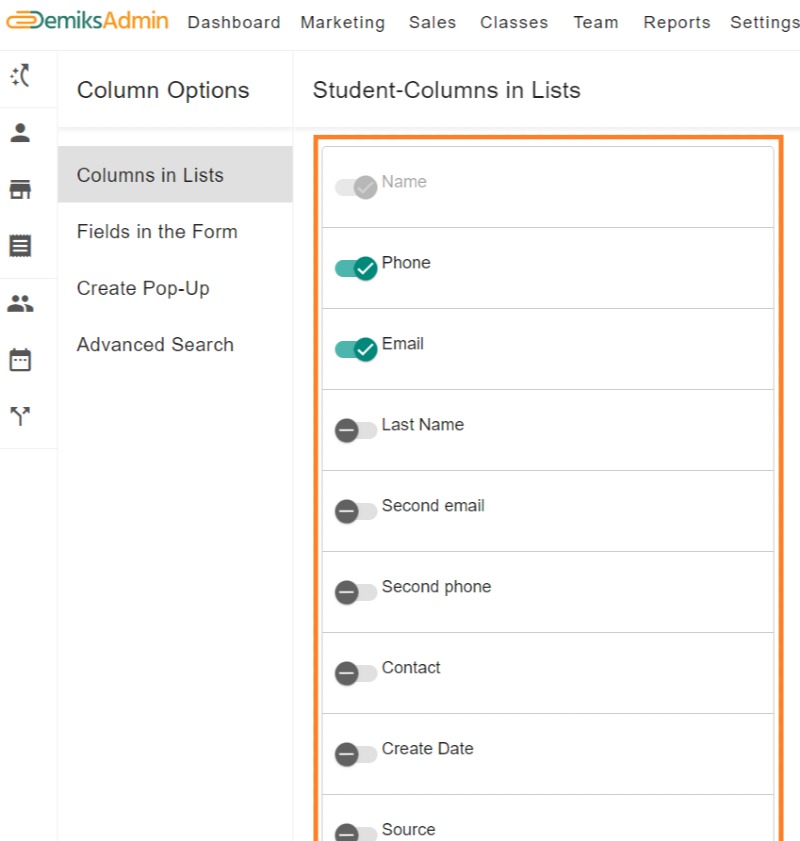Toggle on the Second phone column
Image resolution: width=800 pixels, height=841 pixels.
356,592
